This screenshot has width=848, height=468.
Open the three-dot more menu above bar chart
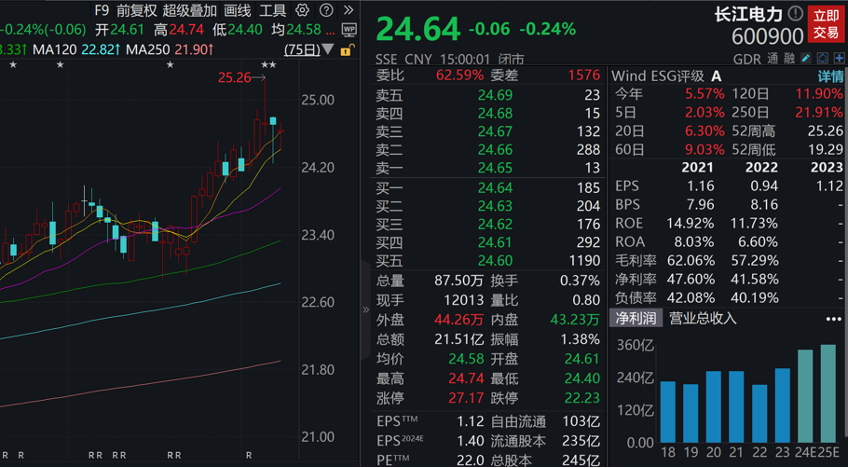(x=833, y=318)
